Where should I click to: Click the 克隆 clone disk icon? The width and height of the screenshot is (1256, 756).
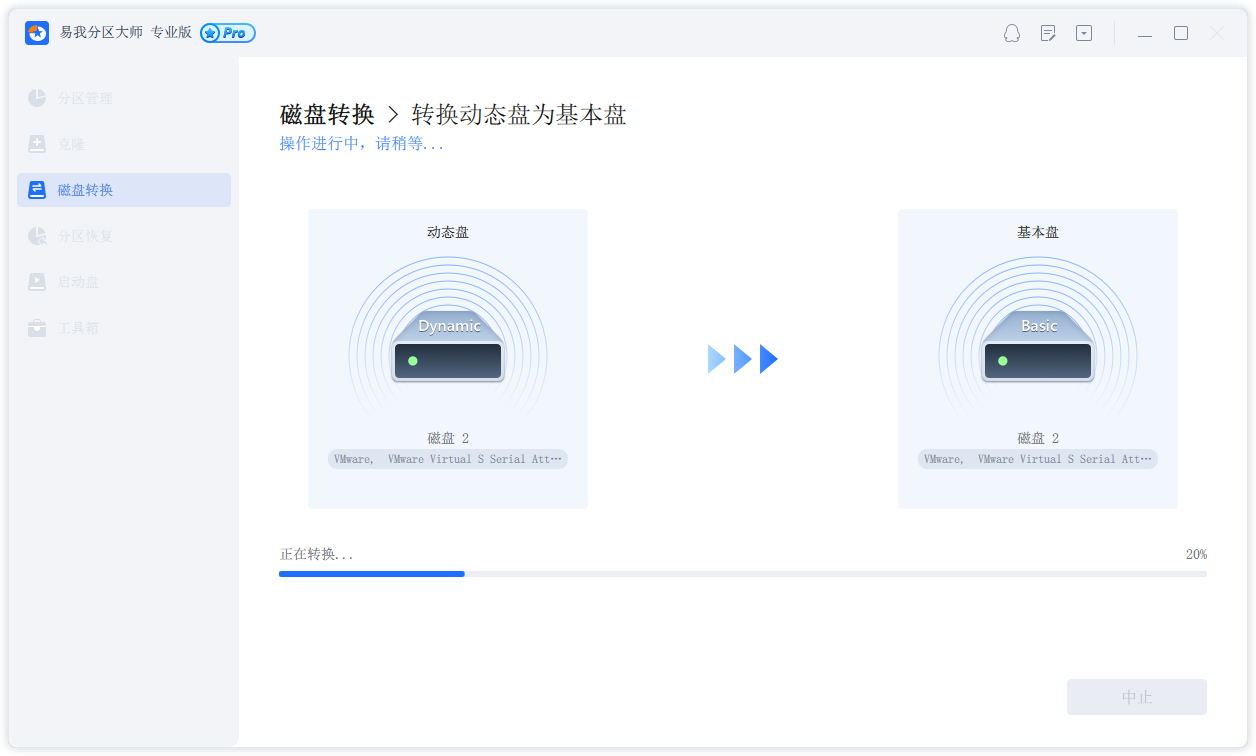click(x=37, y=144)
